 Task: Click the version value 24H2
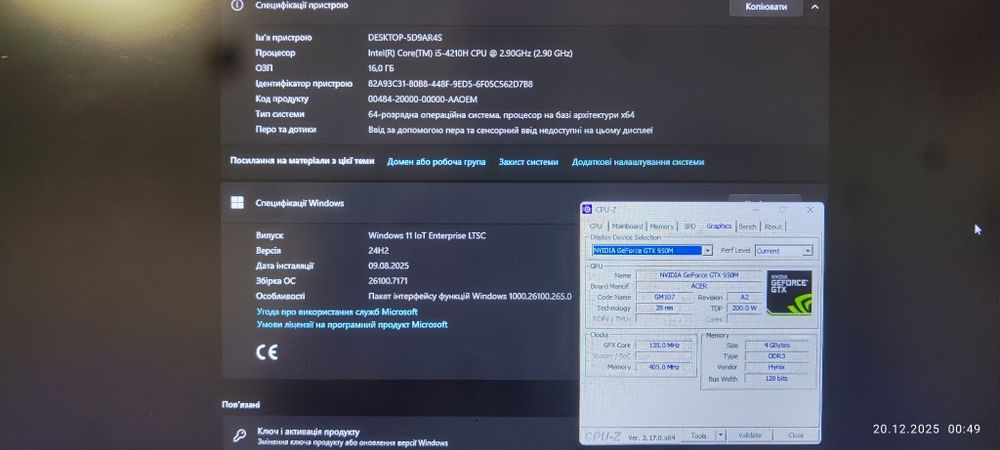click(x=378, y=251)
